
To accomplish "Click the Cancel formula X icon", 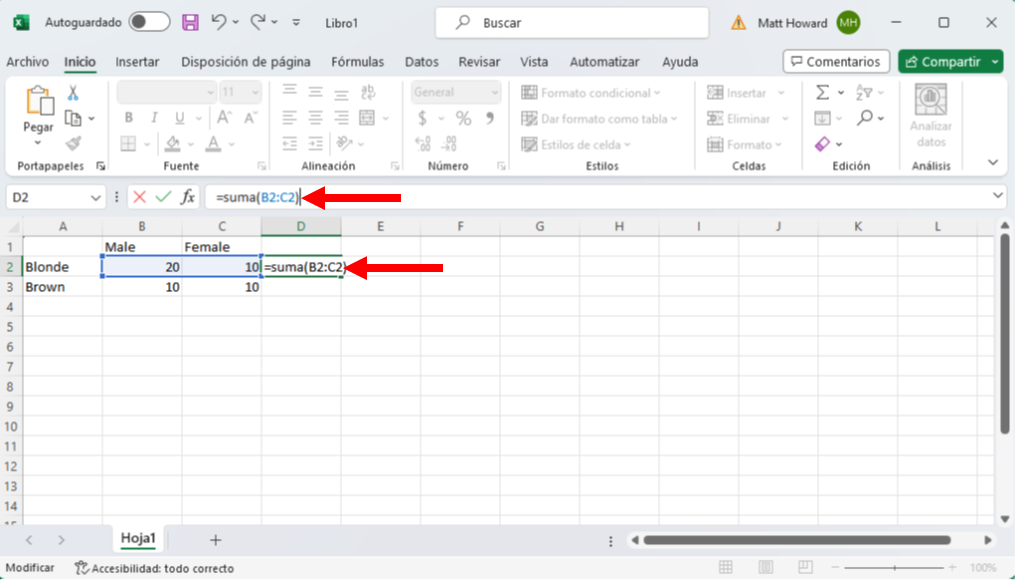I will [x=139, y=197].
